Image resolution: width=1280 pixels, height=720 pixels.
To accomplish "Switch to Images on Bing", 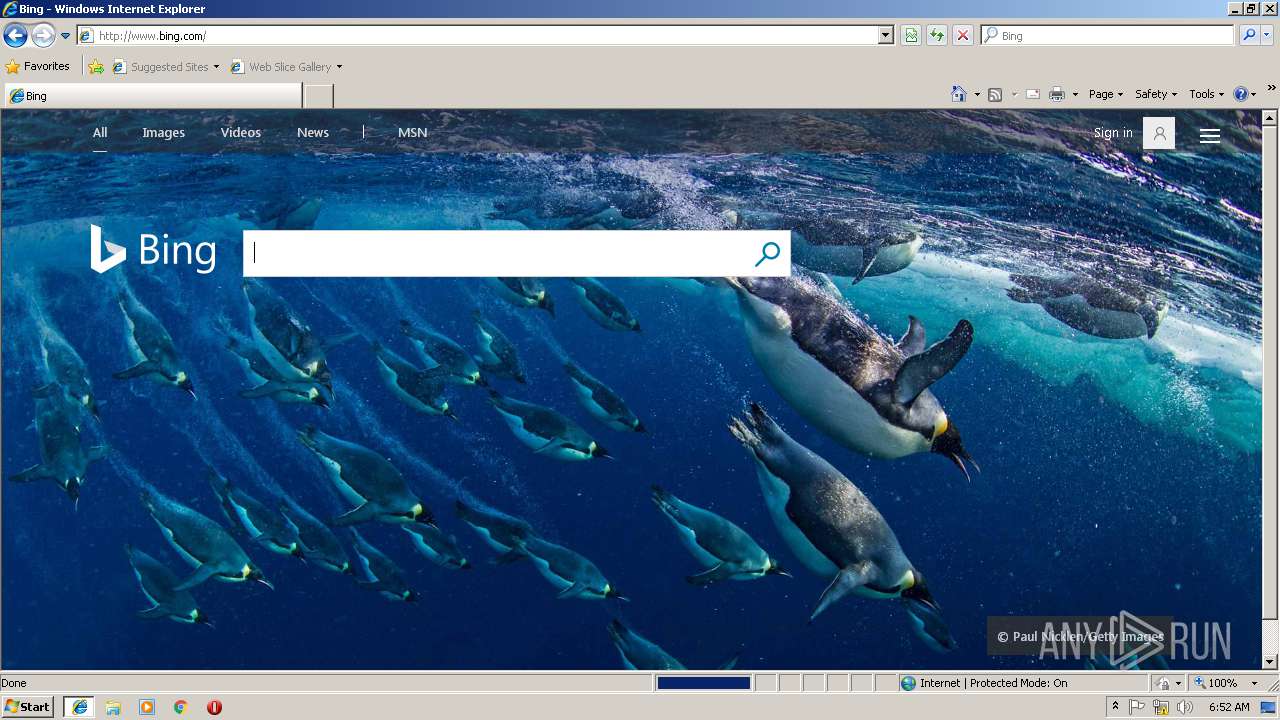I will 164,133.
